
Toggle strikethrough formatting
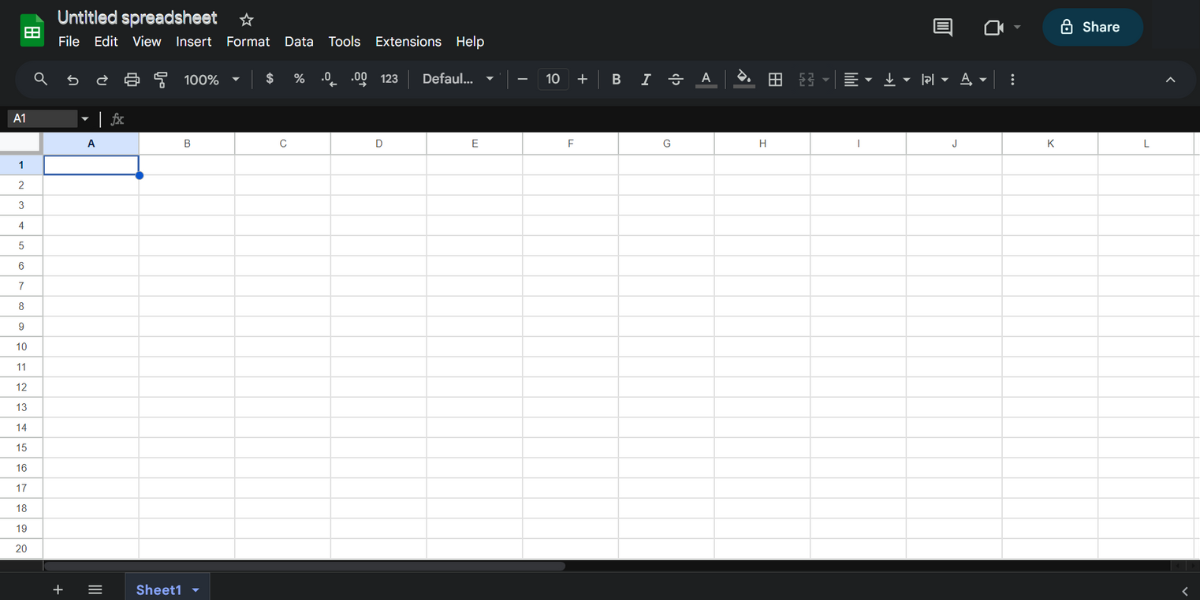click(x=676, y=79)
